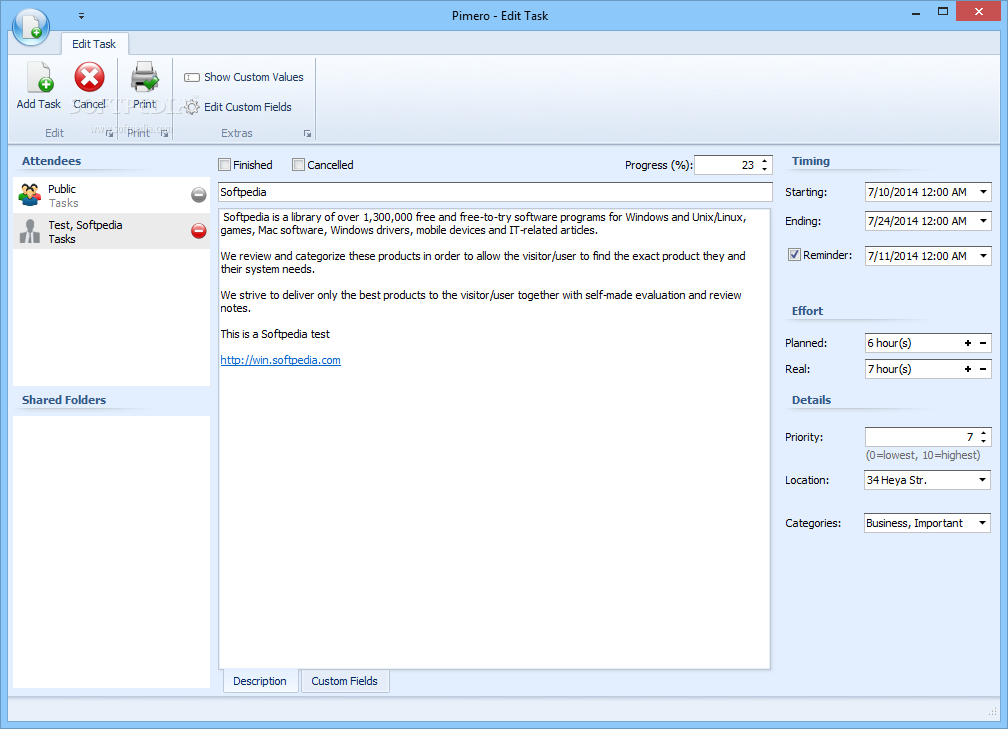Switch to the Description tab
1008x729 pixels.
[260, 681]
